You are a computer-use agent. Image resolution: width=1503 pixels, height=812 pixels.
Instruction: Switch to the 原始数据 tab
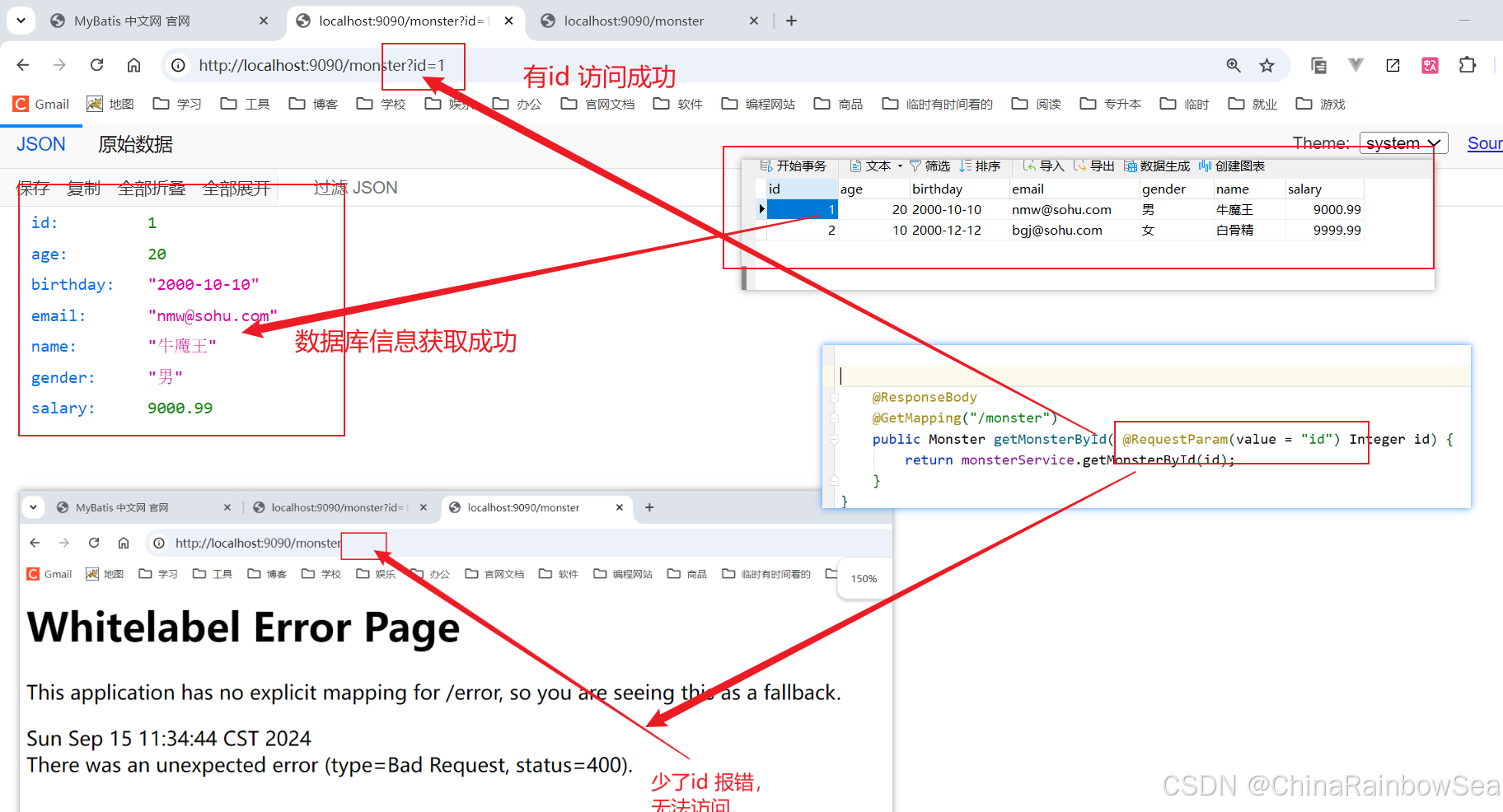pyautogui.click(x=135, y=145)
